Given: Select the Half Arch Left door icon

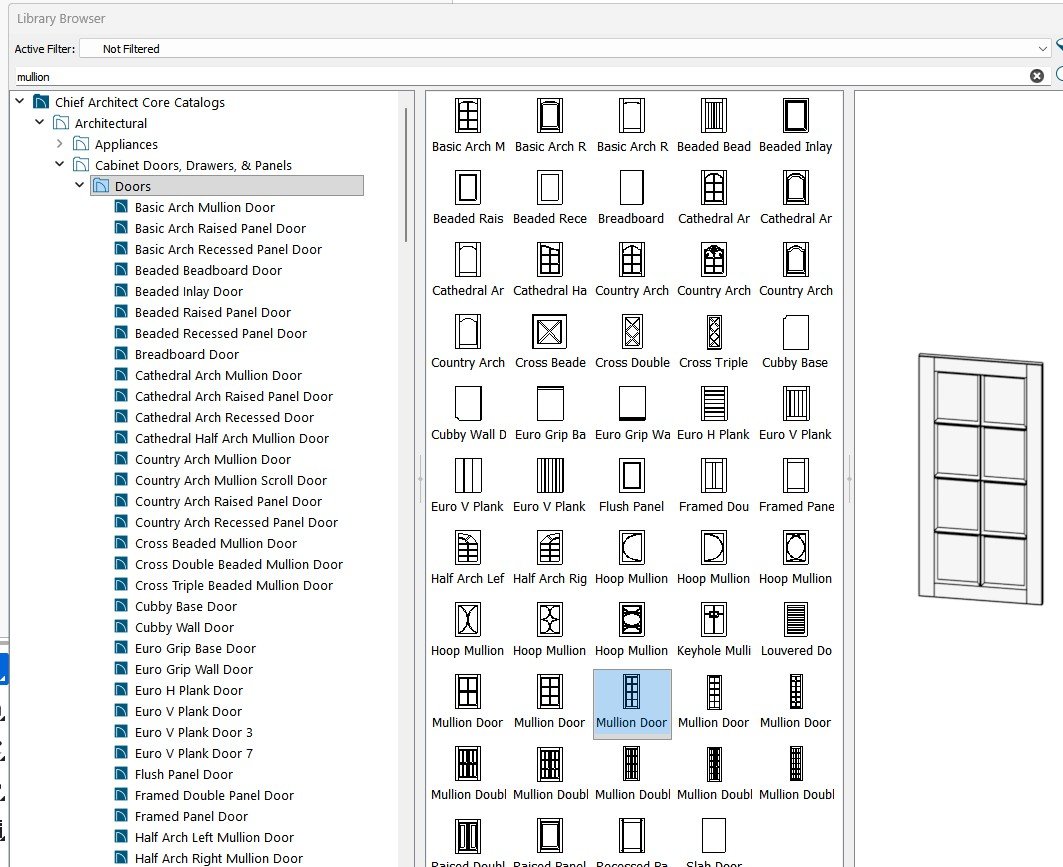Looking at the screenshot, I should [x=468, y=548].
